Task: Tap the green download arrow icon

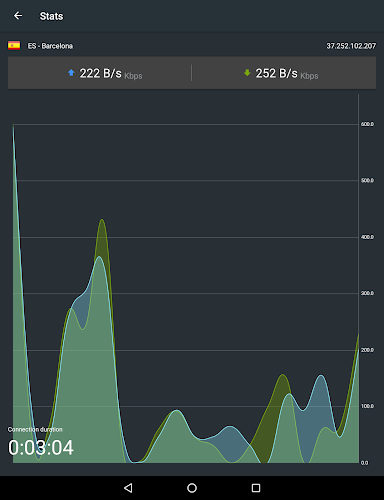Action: pyautogui.click(x=247, y=73)
